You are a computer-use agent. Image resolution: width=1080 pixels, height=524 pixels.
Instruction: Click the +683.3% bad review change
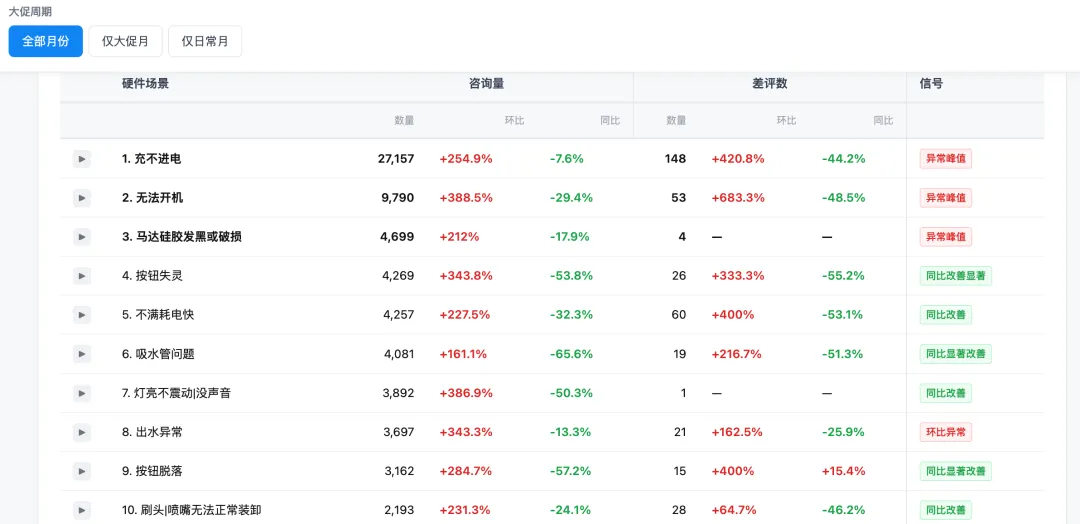coord(738,198)
